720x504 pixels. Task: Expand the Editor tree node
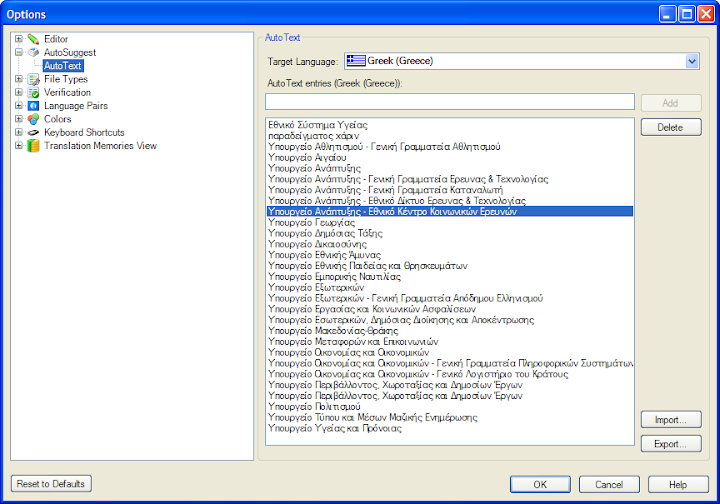(x=19, y=39)
